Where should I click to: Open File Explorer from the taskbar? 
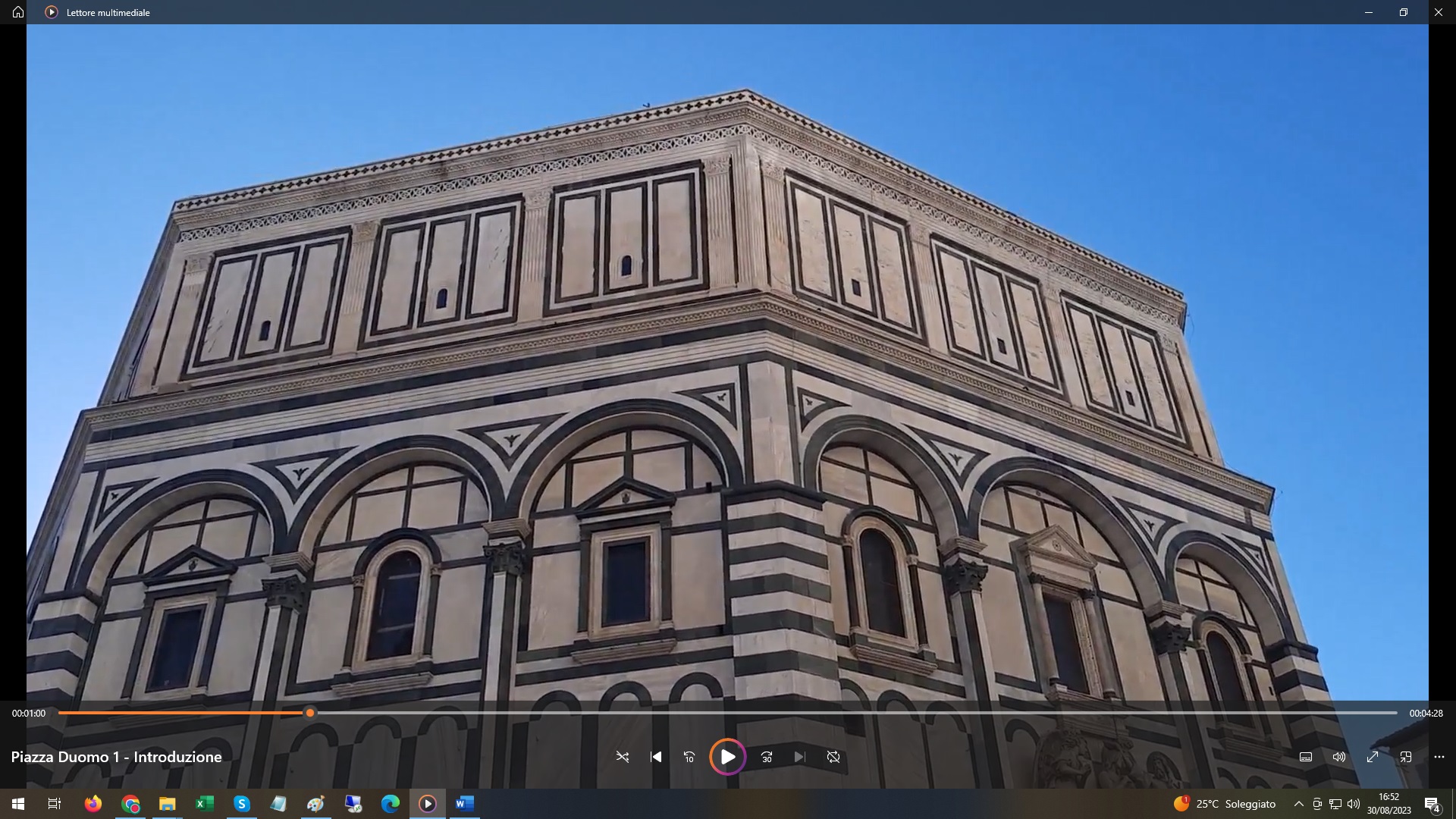[x=168, y=804]
